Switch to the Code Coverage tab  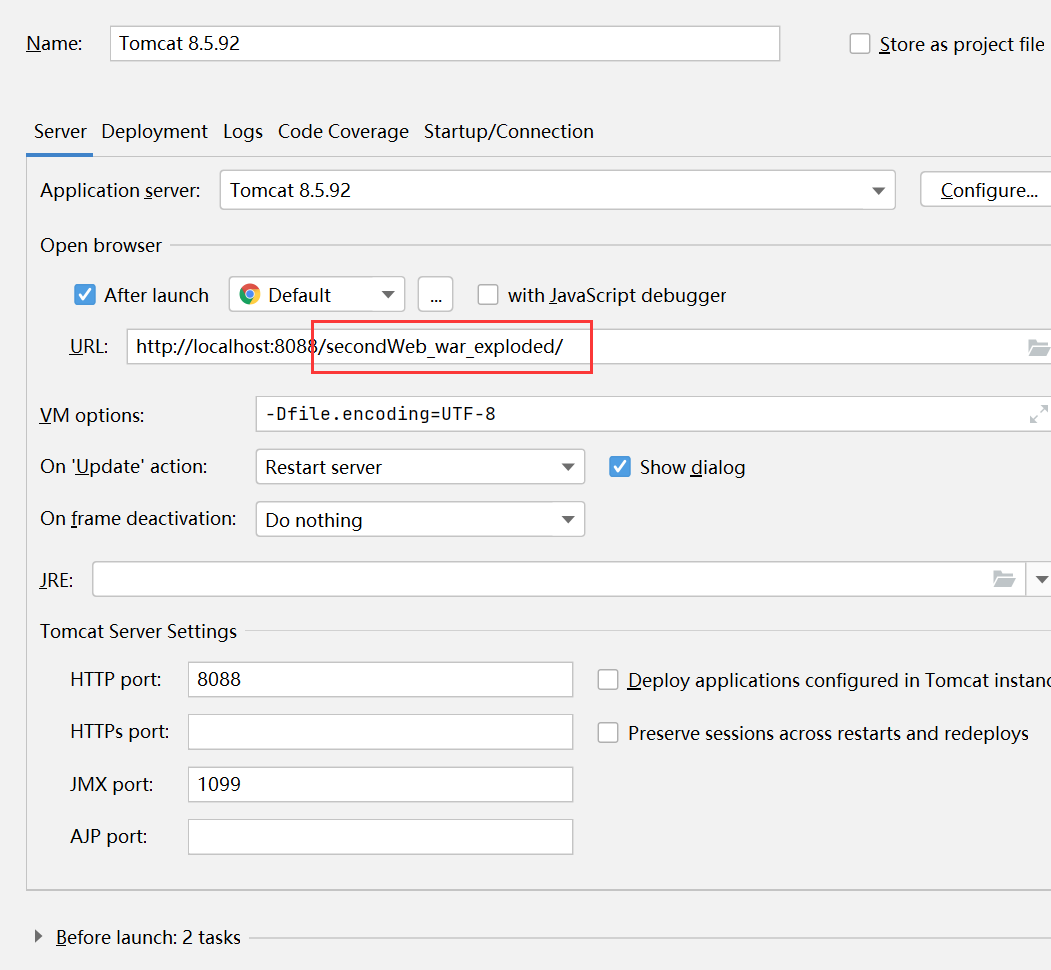click(343, 131)
